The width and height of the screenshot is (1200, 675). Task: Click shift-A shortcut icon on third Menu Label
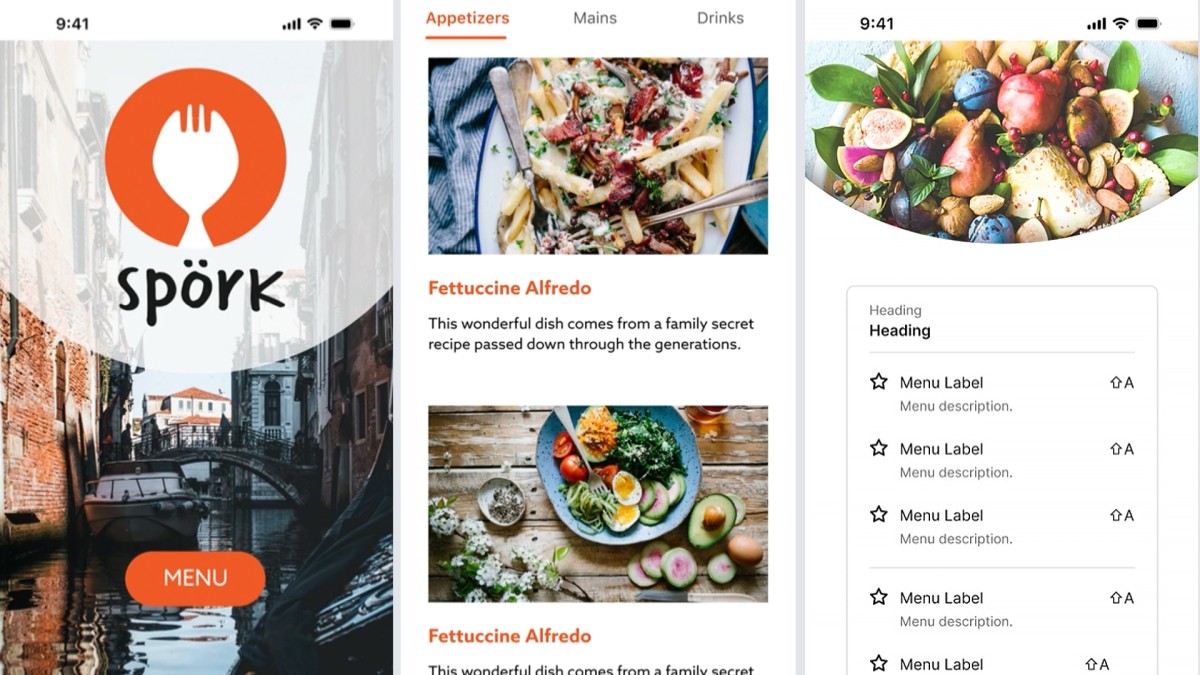coord(1122,516)
